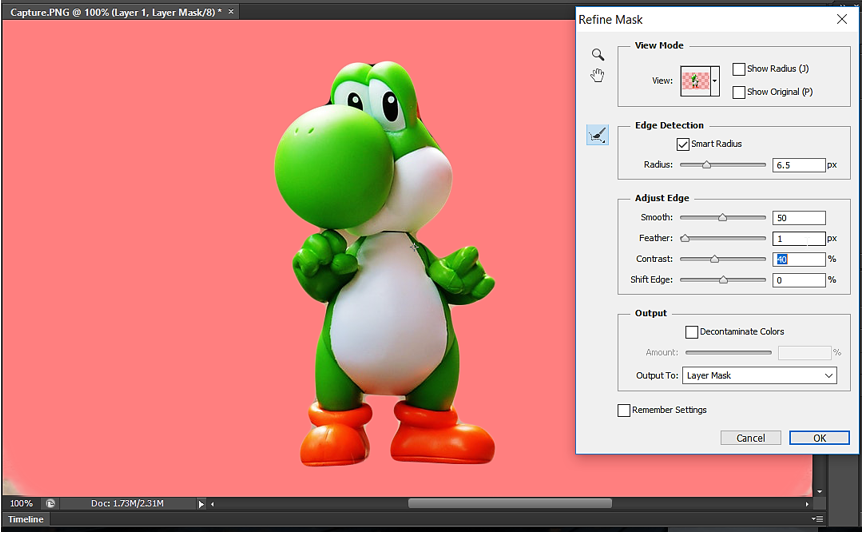Click the Feather slider handle
Image resolution: width=864 pixels, height=533 pixels.
(x=685, y=238)
